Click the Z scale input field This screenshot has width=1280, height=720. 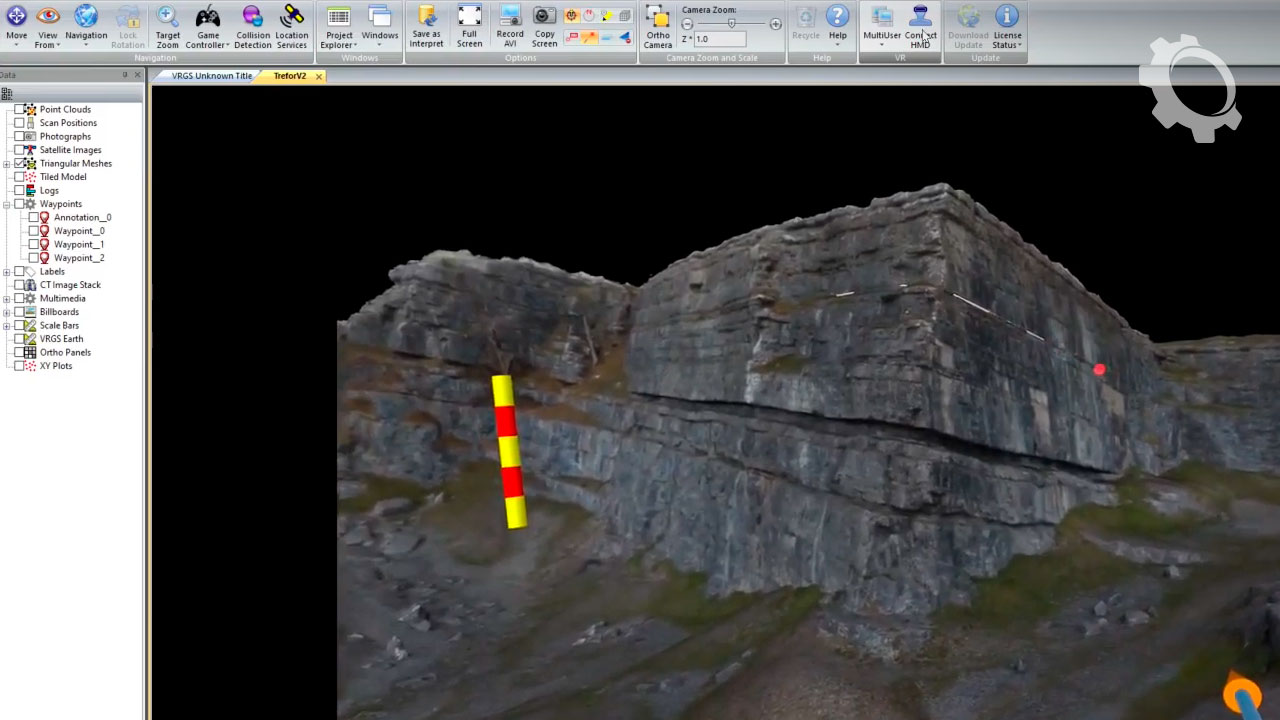(720, 39)
